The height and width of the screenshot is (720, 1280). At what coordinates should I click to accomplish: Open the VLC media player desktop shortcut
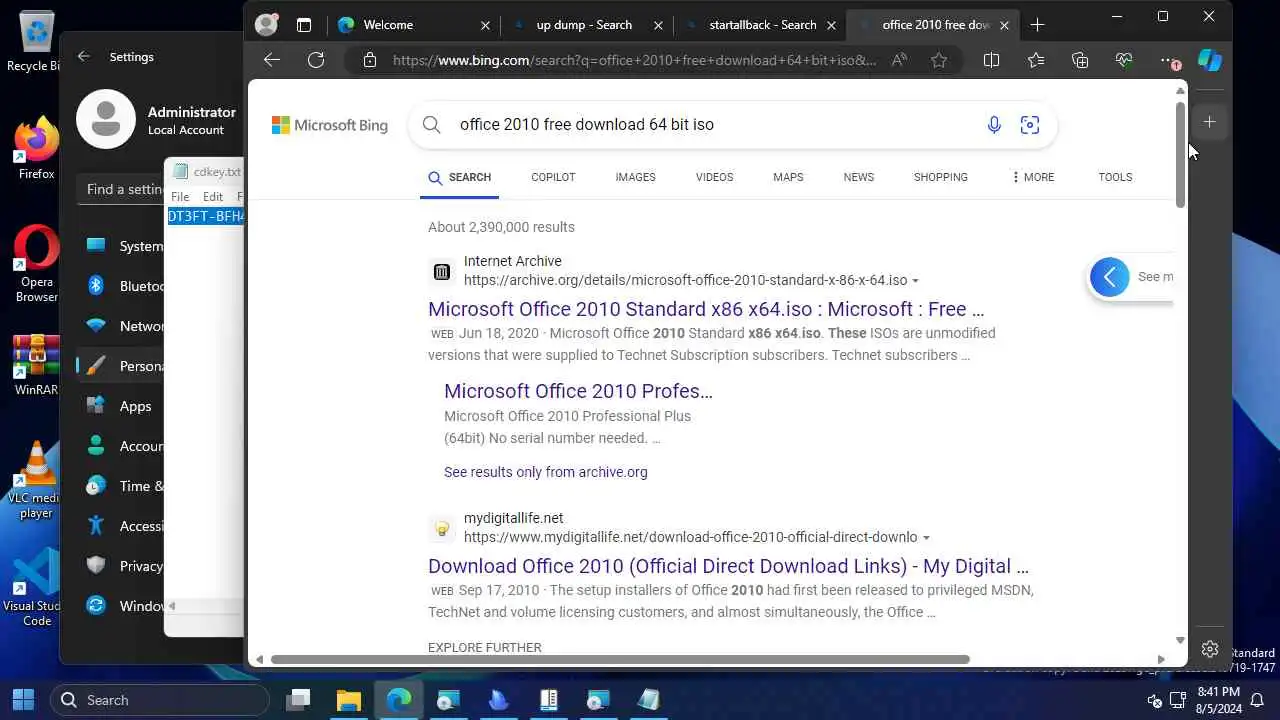36,481
